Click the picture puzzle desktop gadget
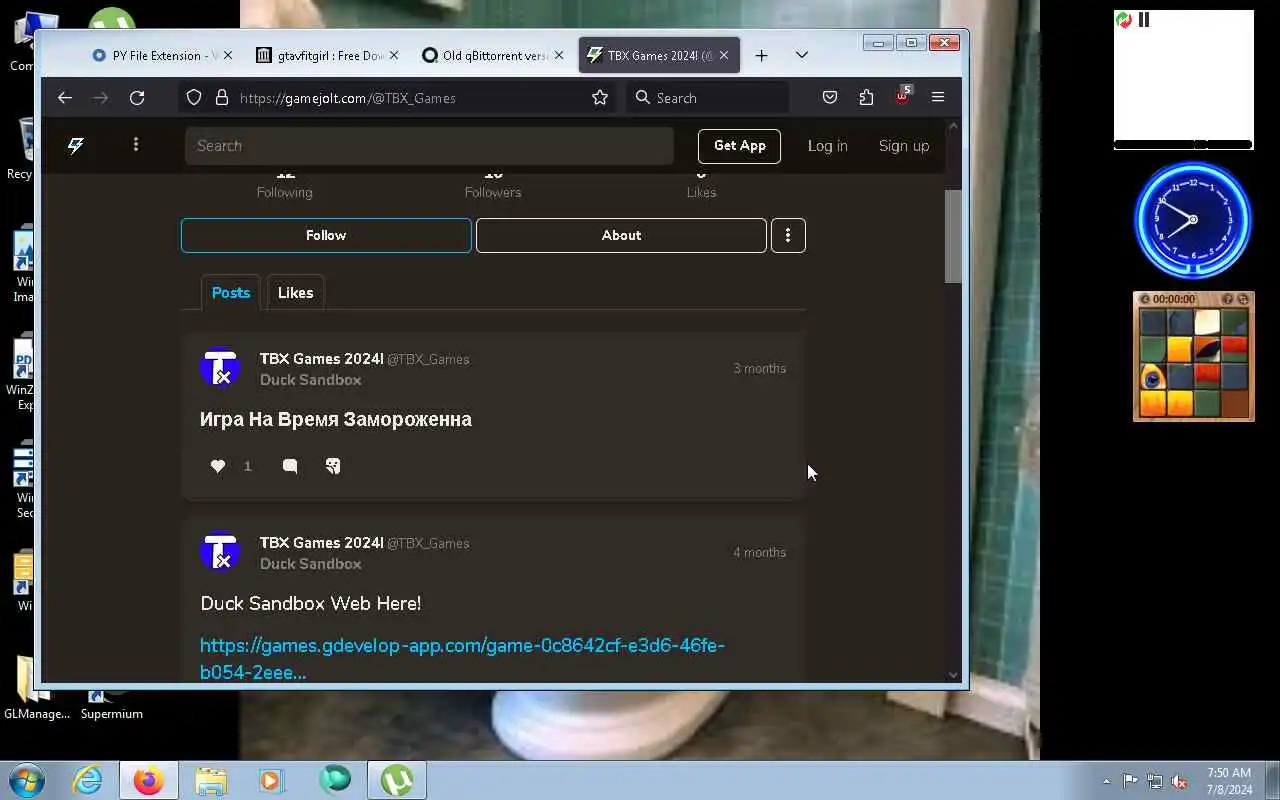Image resolution: width=1280 pixels, height=800 pixels. (1193, 356)
